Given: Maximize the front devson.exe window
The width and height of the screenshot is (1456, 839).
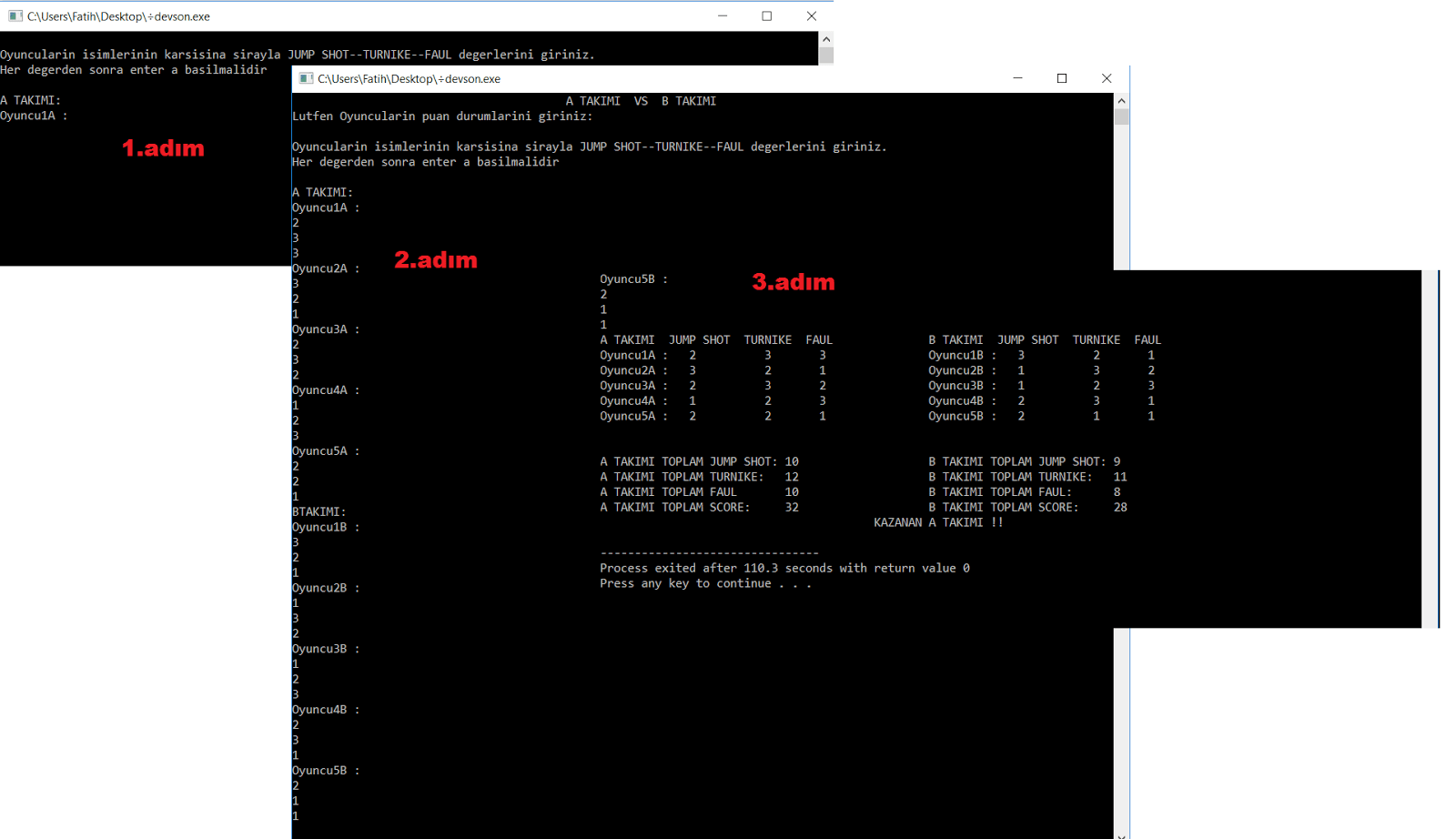Looking at the screenshot, I should coord(1062,78).
